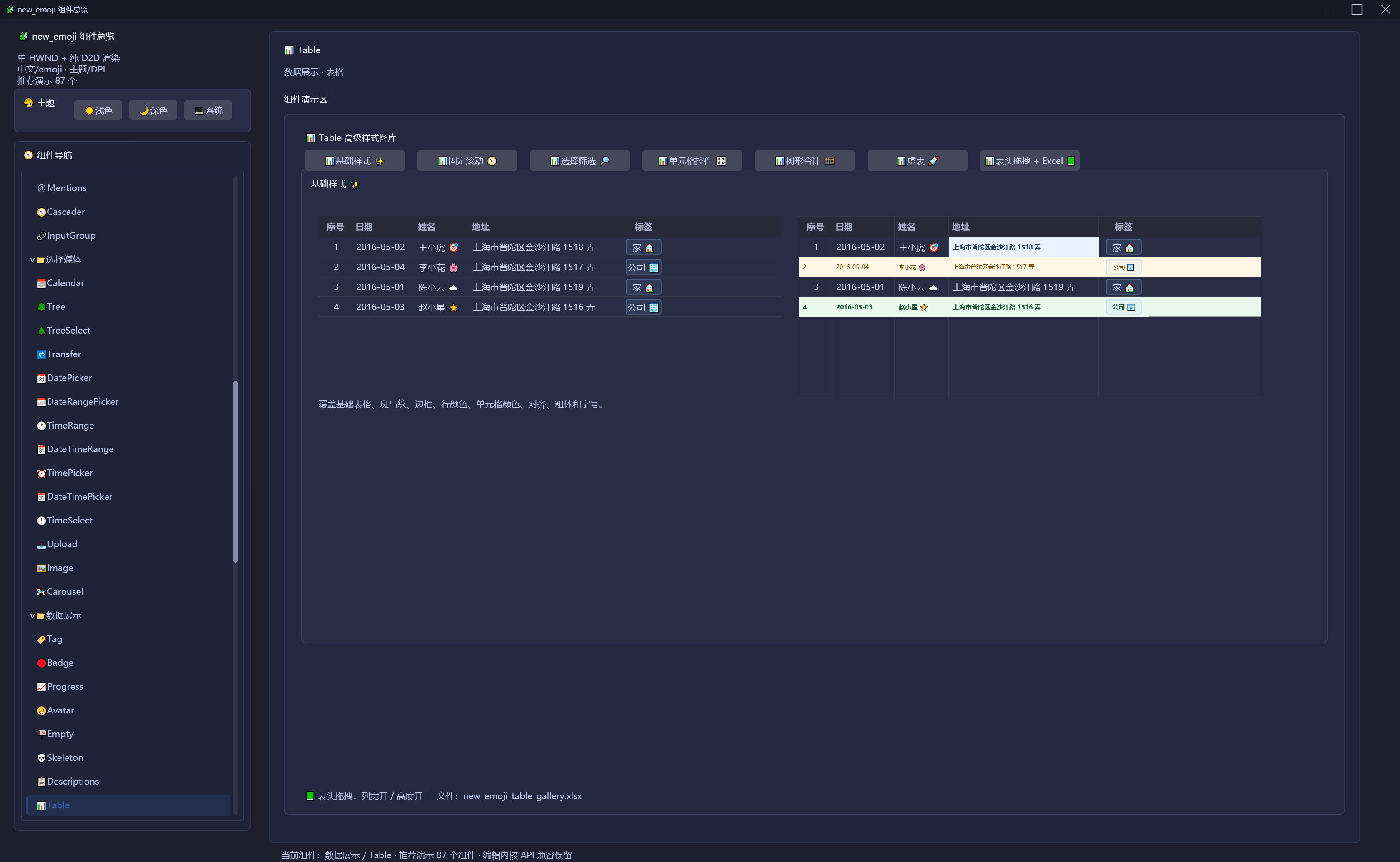Click the 地址 header in right table
1400x862 pixels.
click(x=960, y=227)
